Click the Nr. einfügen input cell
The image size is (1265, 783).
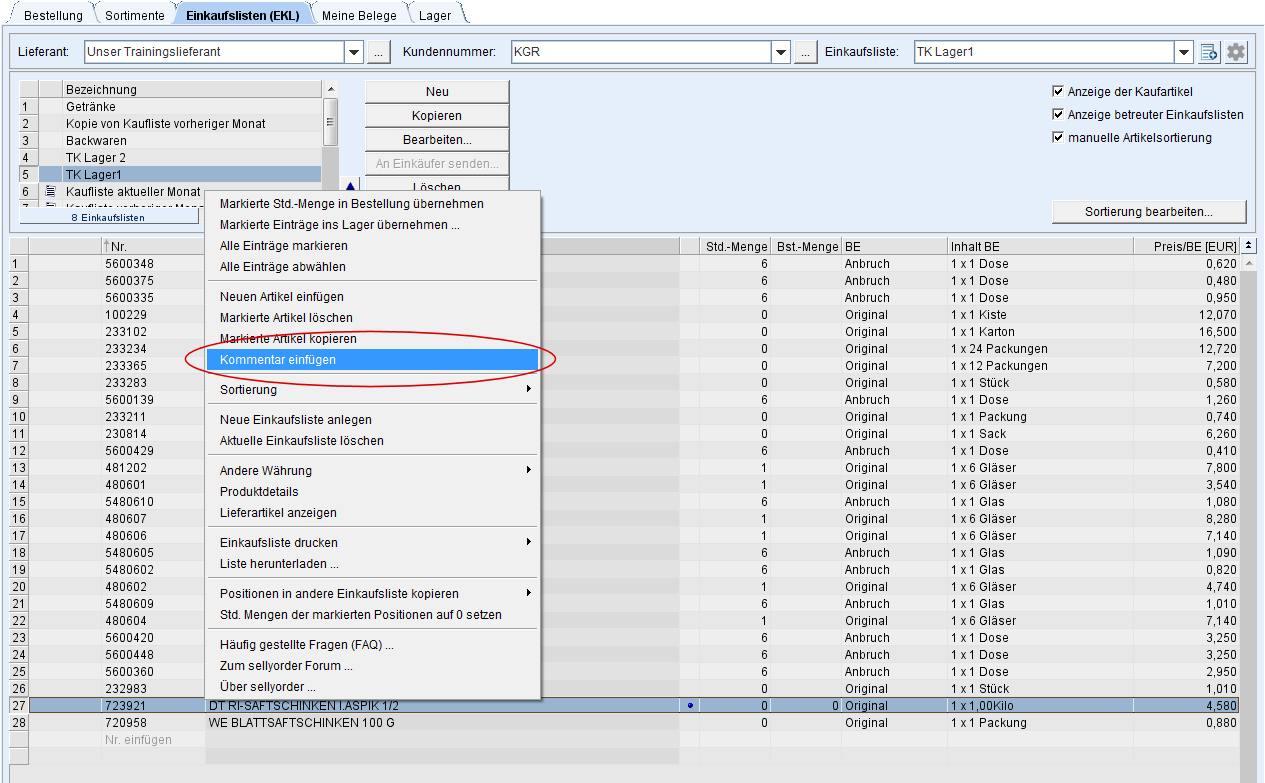138,740
